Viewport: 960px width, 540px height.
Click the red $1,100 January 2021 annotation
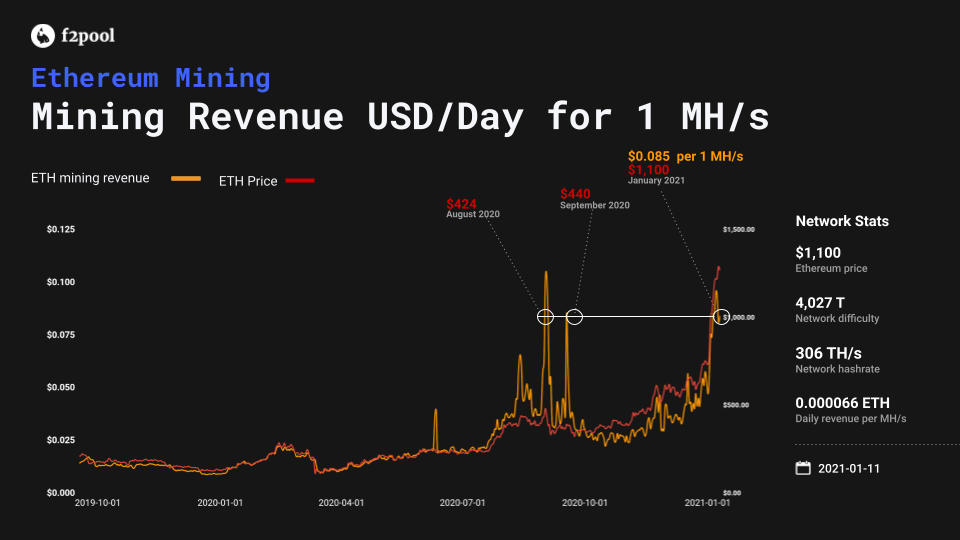pos(656,174)
